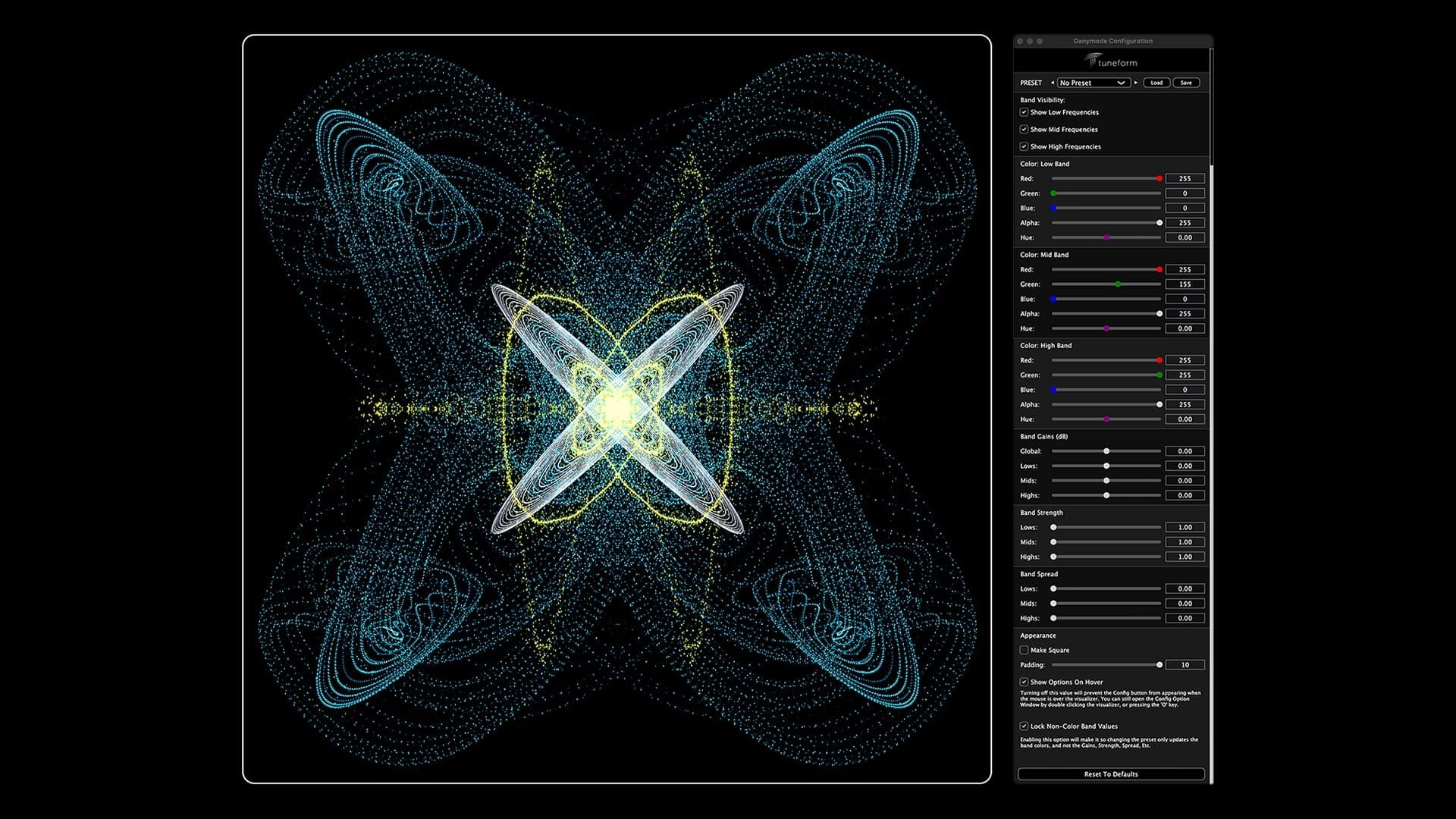This screenshot has width=1456, height=819.
Task: Toggle Show Low Frequencies checkbox
Action: 1024,112
